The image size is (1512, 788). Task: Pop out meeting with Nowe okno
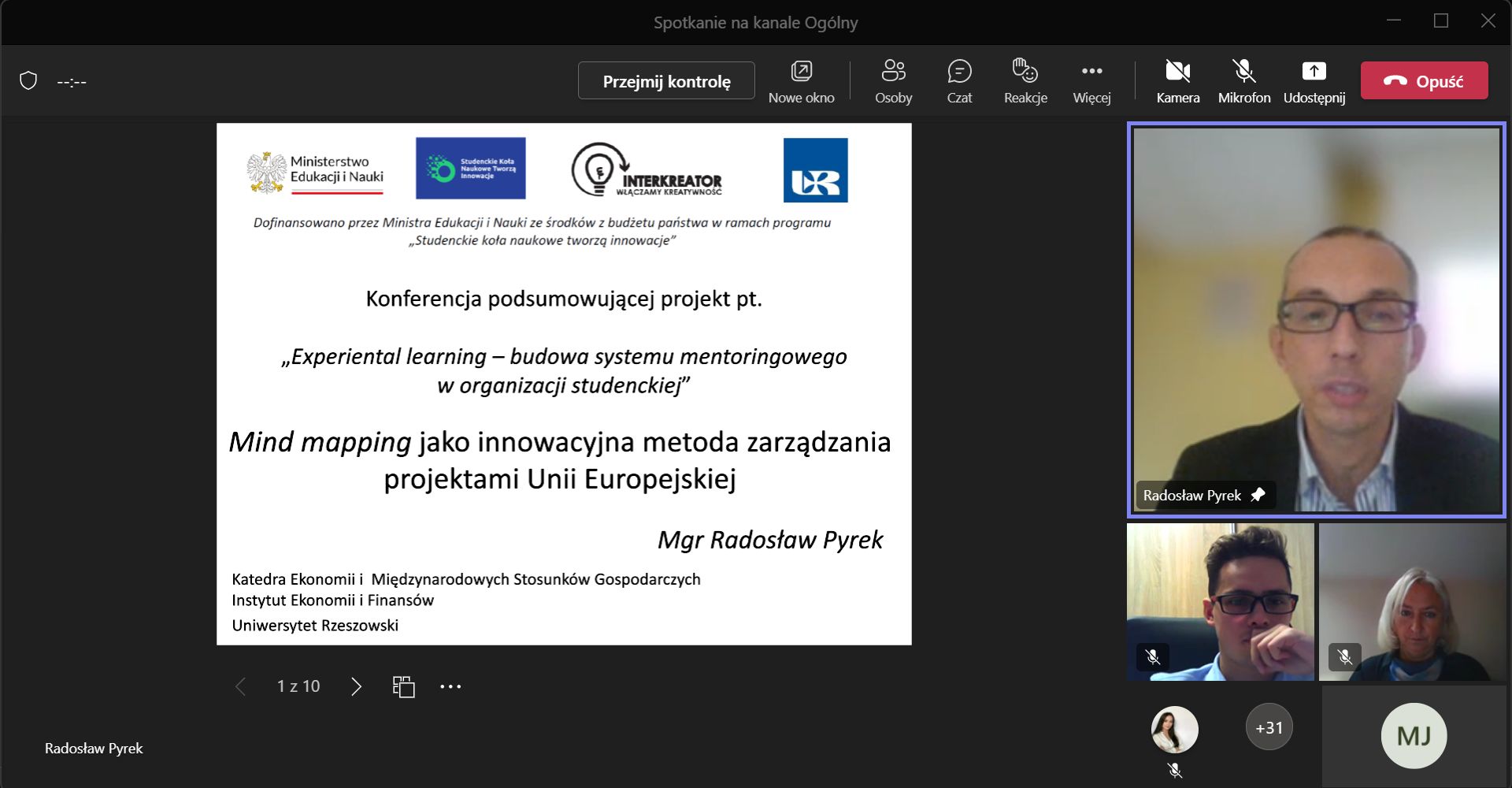coord(801,81)
